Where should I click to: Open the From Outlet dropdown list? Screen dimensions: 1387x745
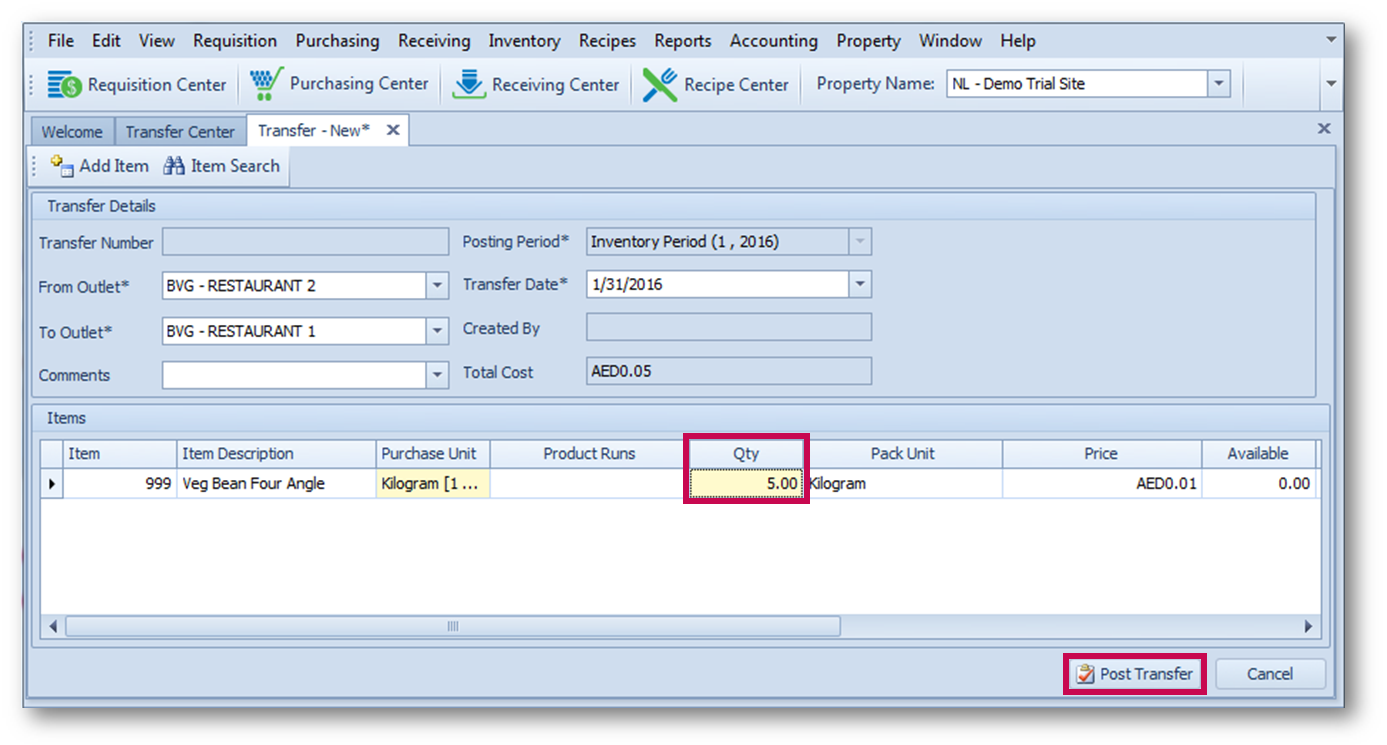tap(437, 286)
